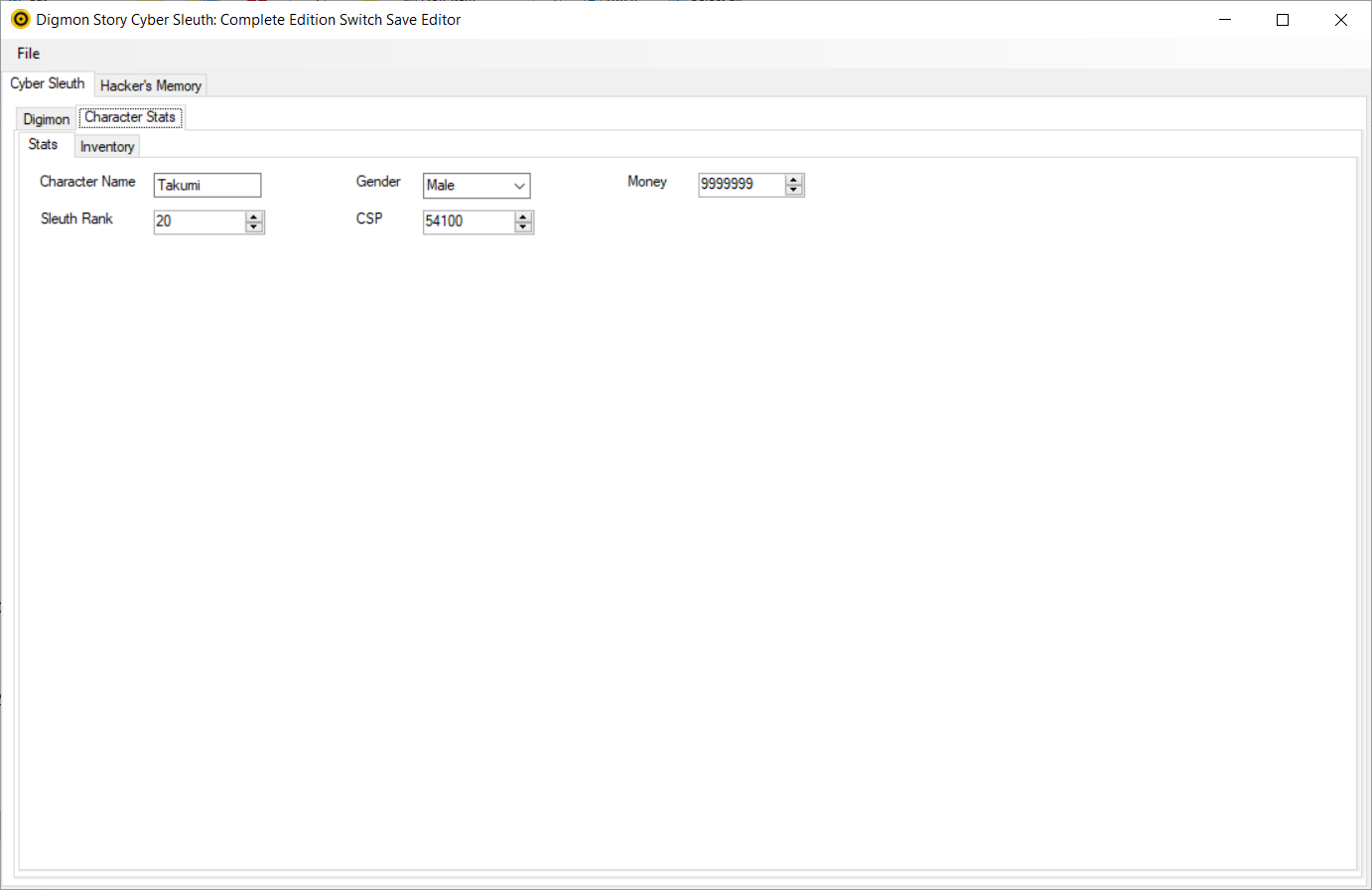This screenshot has height=890, width=1372.
Task: Select the Character Stats tab
Action: tap(130, 117)
